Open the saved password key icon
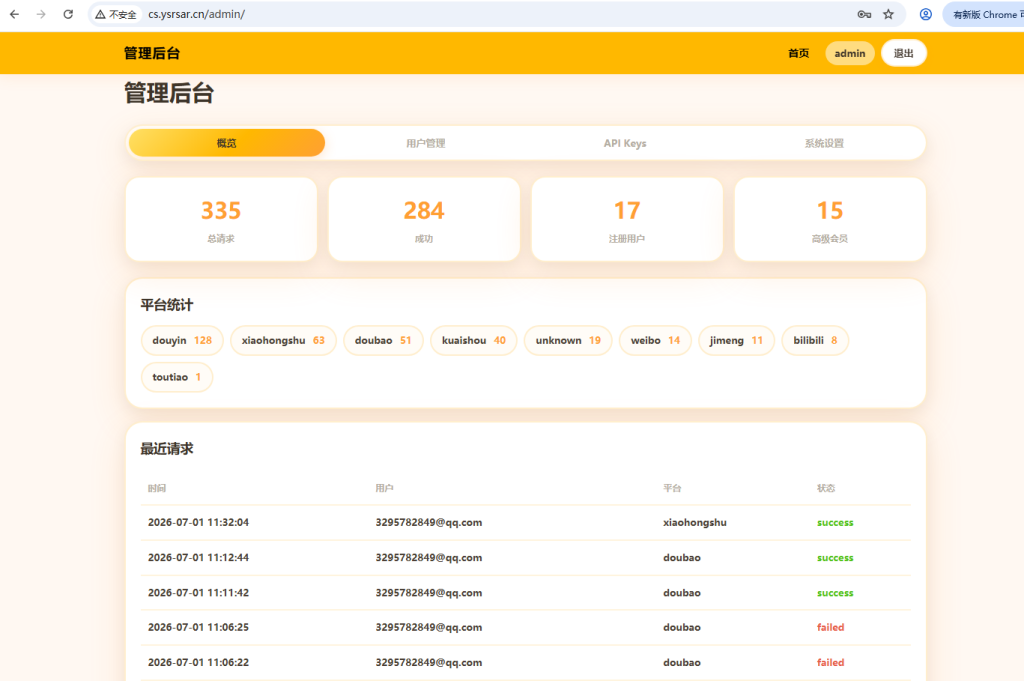1024x681 pixels. coord(864,14)
